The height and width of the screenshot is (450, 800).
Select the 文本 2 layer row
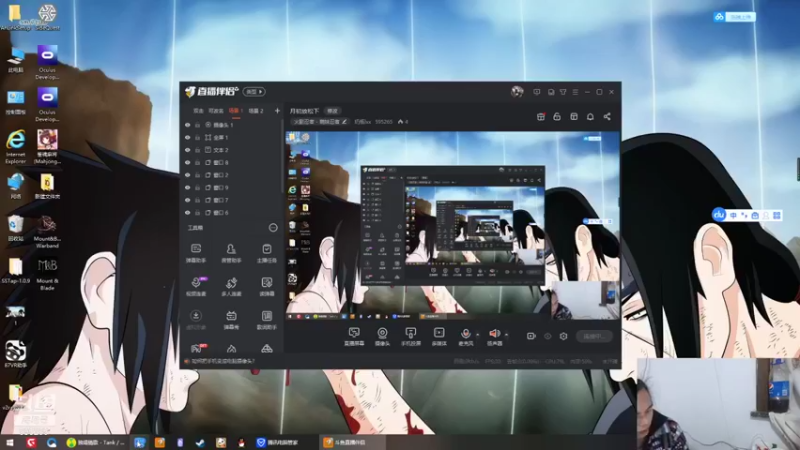(232, 150)
